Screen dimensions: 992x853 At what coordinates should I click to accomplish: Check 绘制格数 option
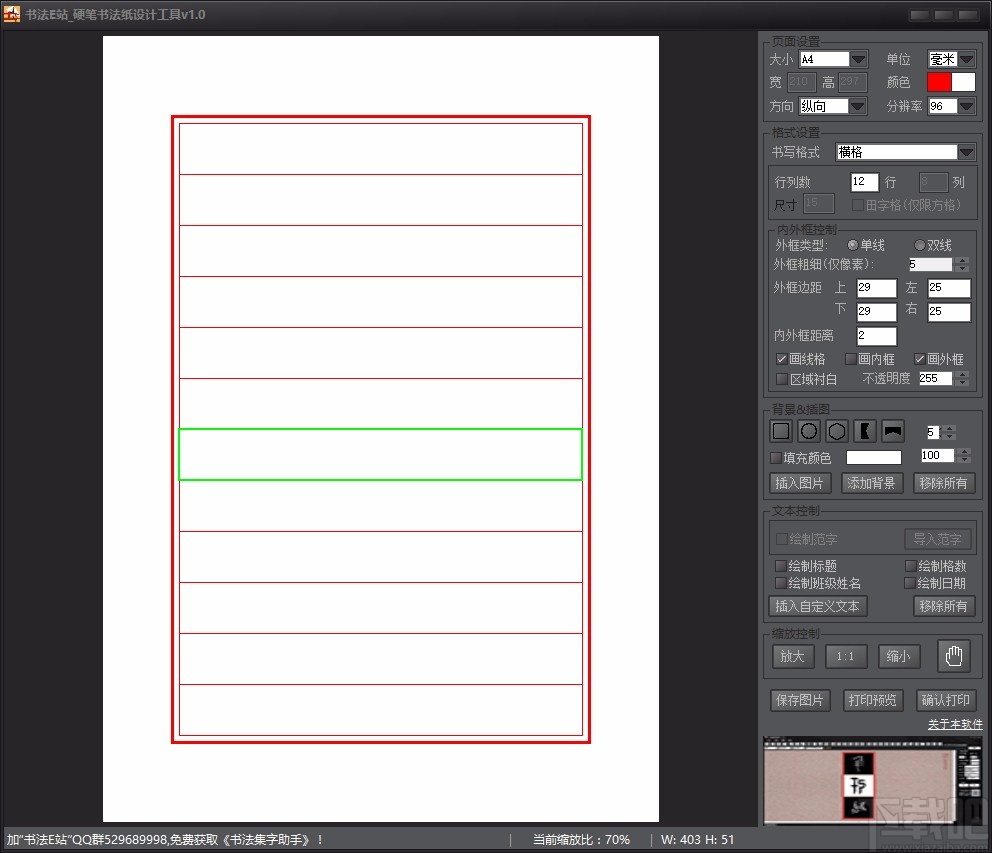click(x=910, y=566)
